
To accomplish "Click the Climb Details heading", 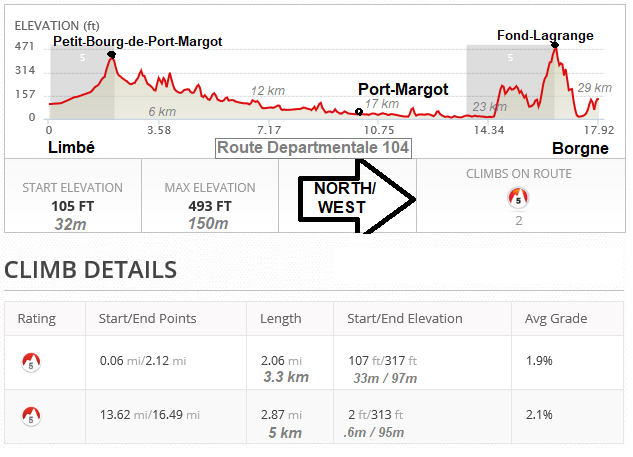I will [x=91, y=269].
